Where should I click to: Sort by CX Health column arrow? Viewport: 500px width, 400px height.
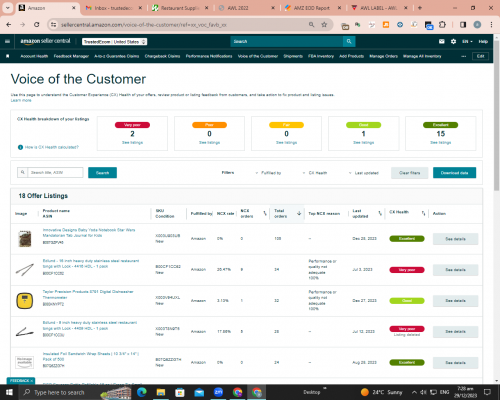click(x=423, y=213)
